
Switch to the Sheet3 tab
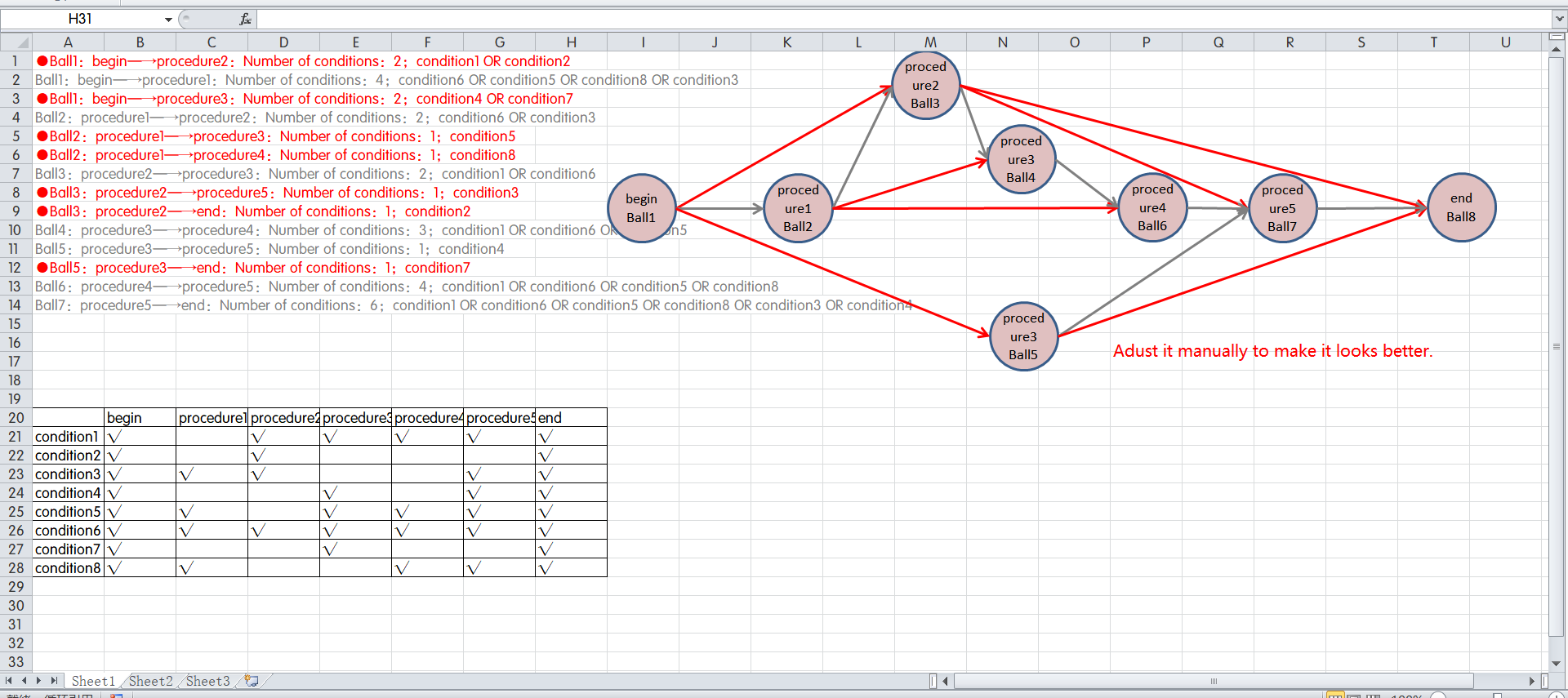coord(207,681)
